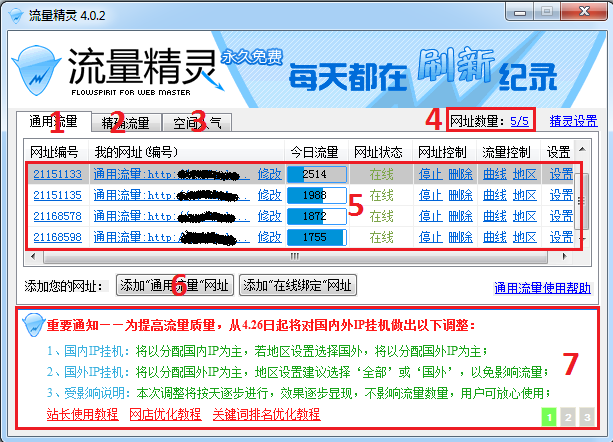Click traffic progress bar showing 1755
Image resolution: width=613 pixels, height=442 pixels.
[317, 237]
